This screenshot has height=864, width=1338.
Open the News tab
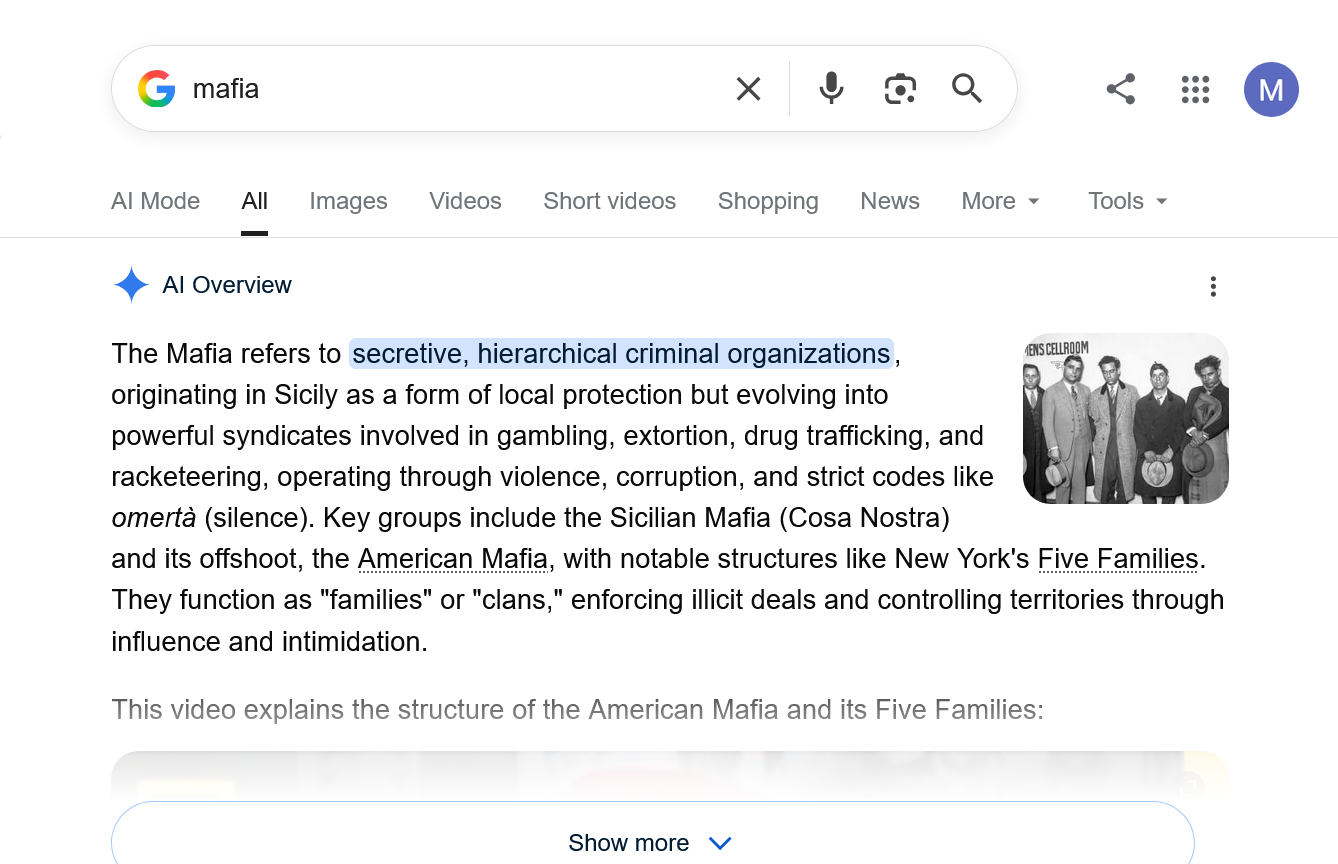click(x=889, y=201)
